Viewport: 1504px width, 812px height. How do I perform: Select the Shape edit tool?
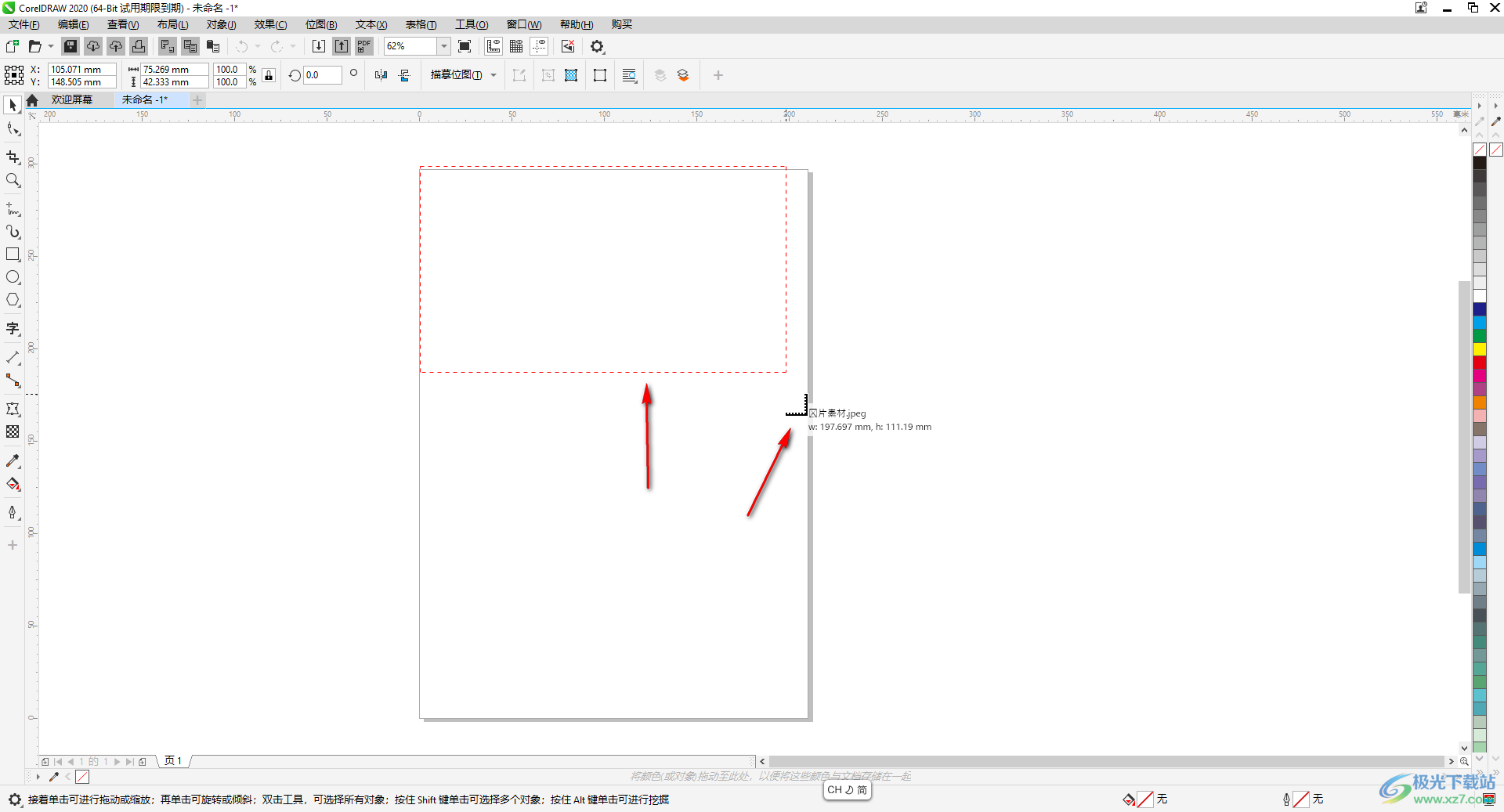[13, 129]
